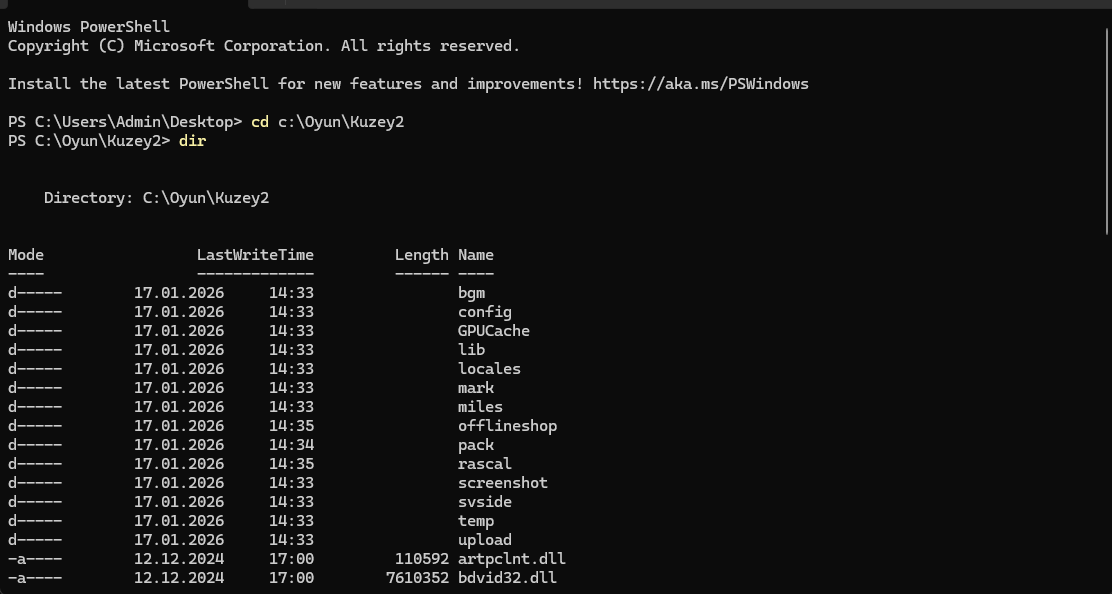This screenshot has width=1112, height=594.
Task: Click the 'svside' folder name
Action: point(485,502)
